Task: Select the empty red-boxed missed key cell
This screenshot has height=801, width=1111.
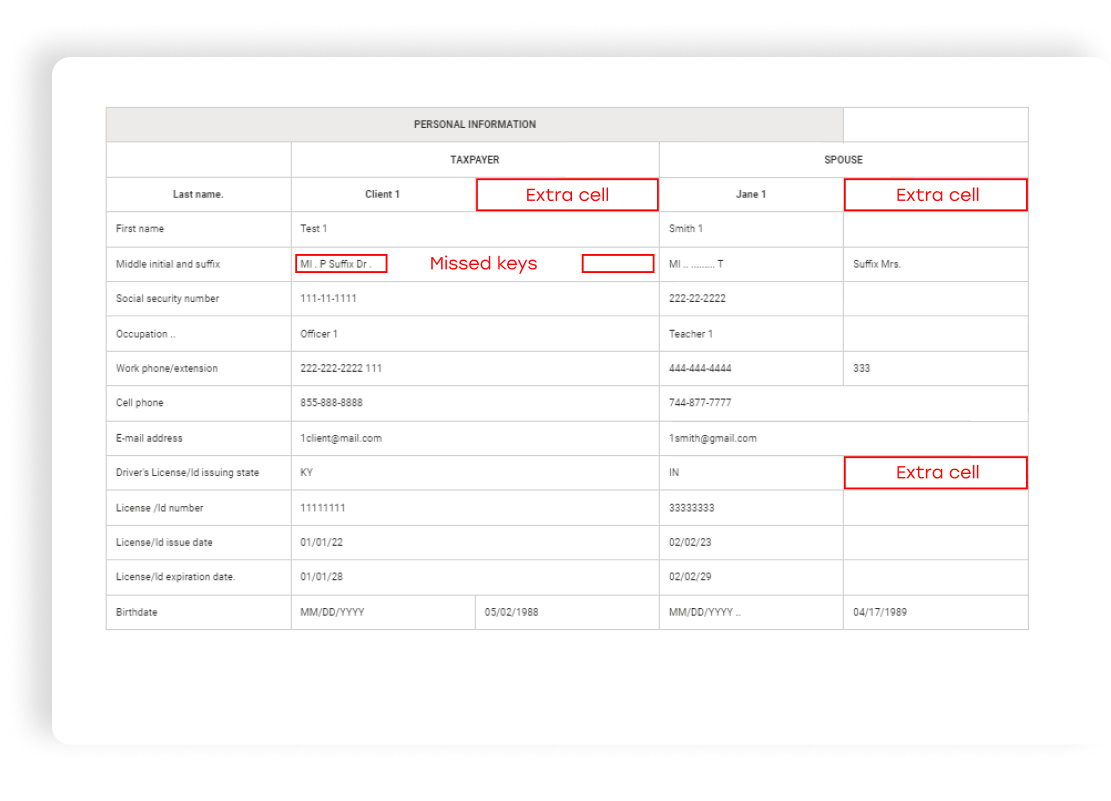Action: (617, 263)
